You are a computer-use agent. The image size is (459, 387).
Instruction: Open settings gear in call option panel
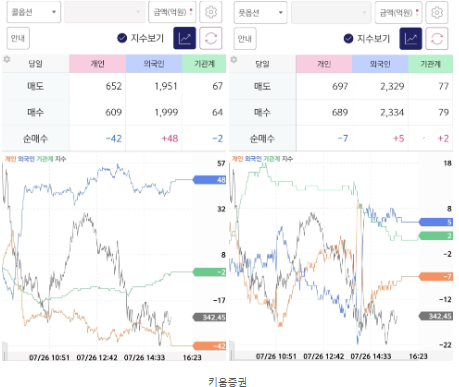click(211, 12)
